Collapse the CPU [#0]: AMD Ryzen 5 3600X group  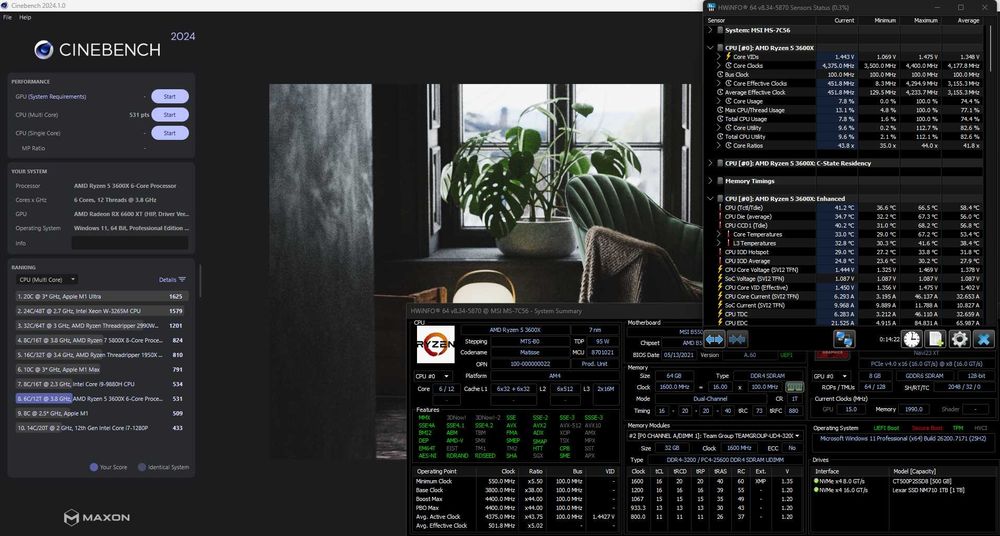click(710, 48)
